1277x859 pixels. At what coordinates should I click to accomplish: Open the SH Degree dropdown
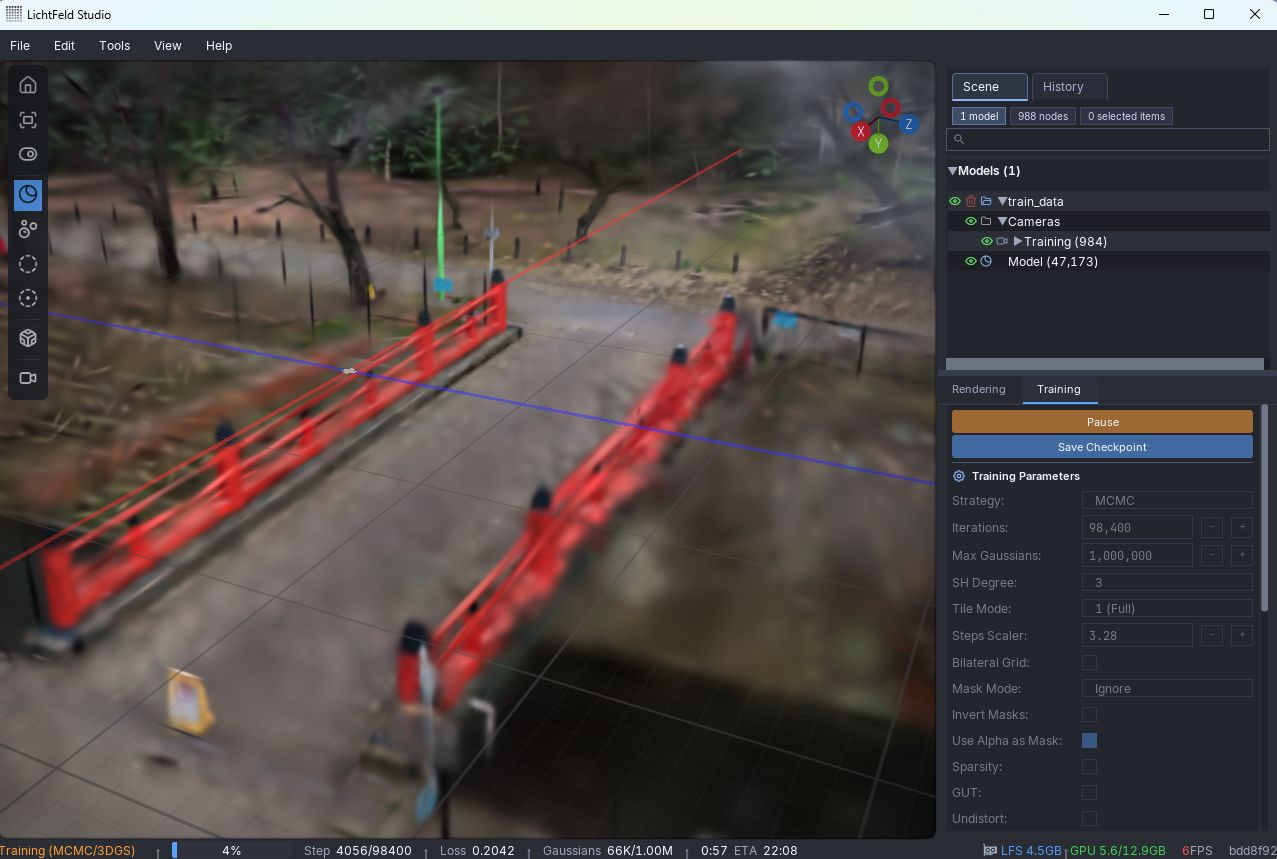(x=1167, y=582)
